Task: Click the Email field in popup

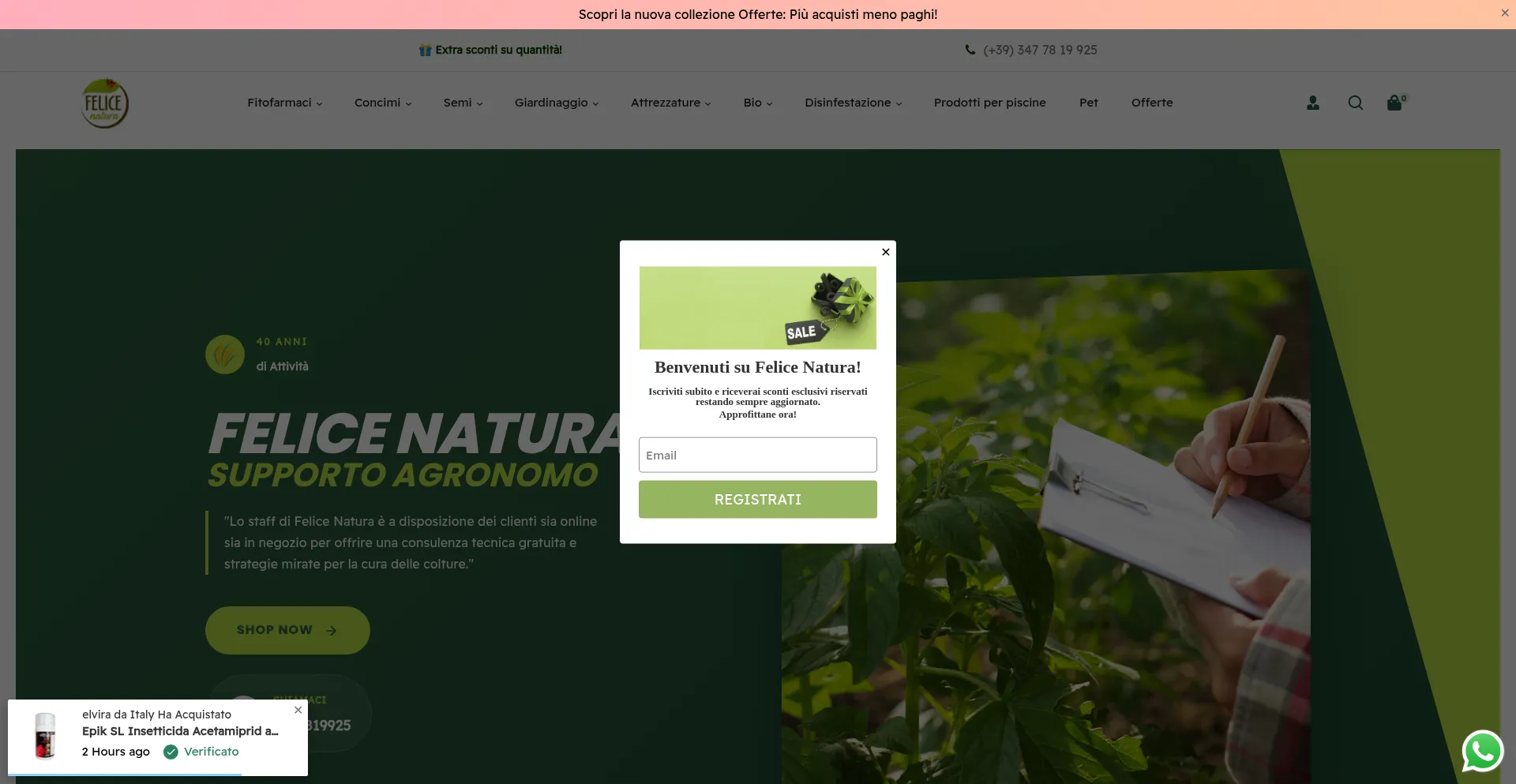Action: click(x=758, y=455)
